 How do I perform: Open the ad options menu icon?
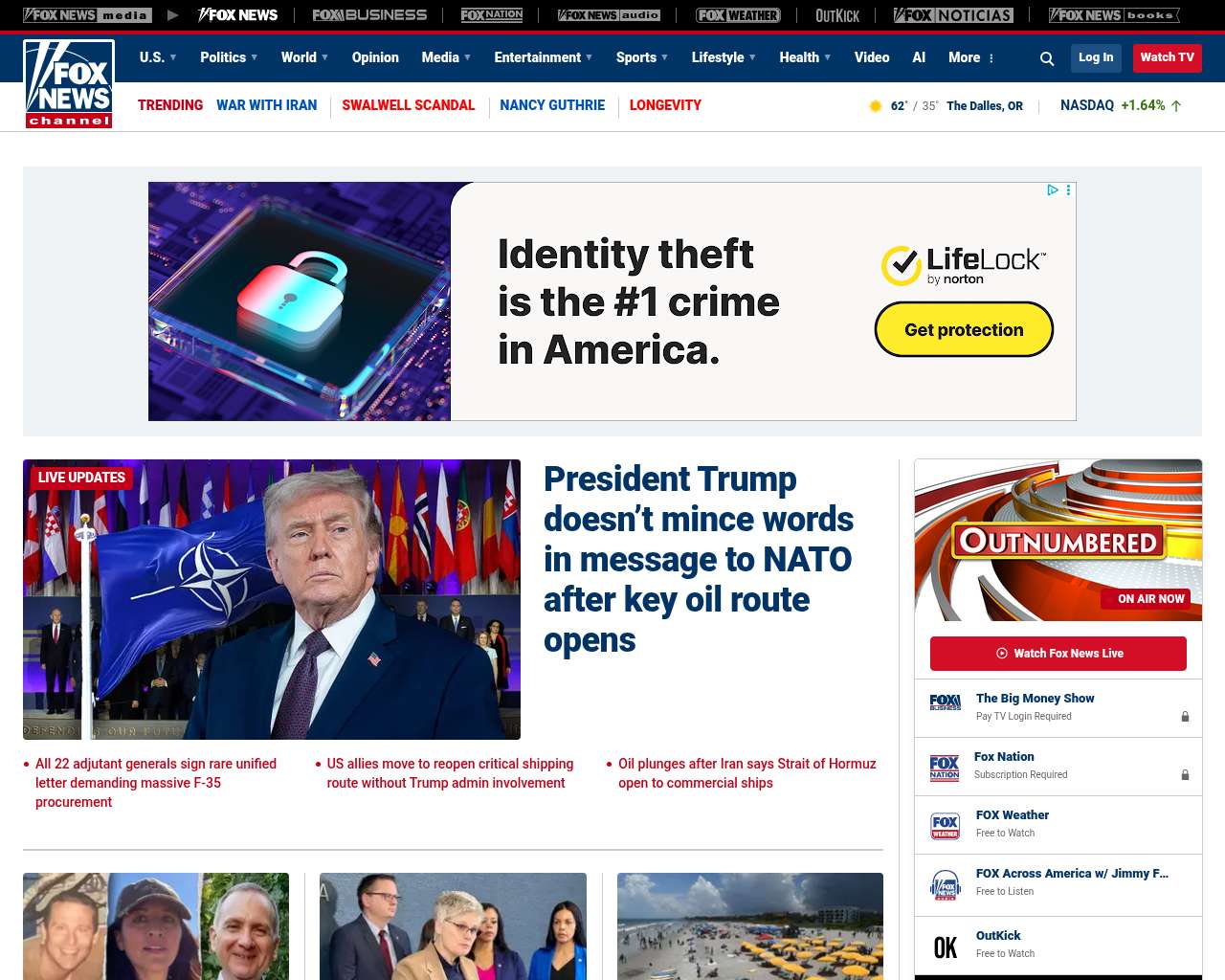click(x=1069, y=190)
